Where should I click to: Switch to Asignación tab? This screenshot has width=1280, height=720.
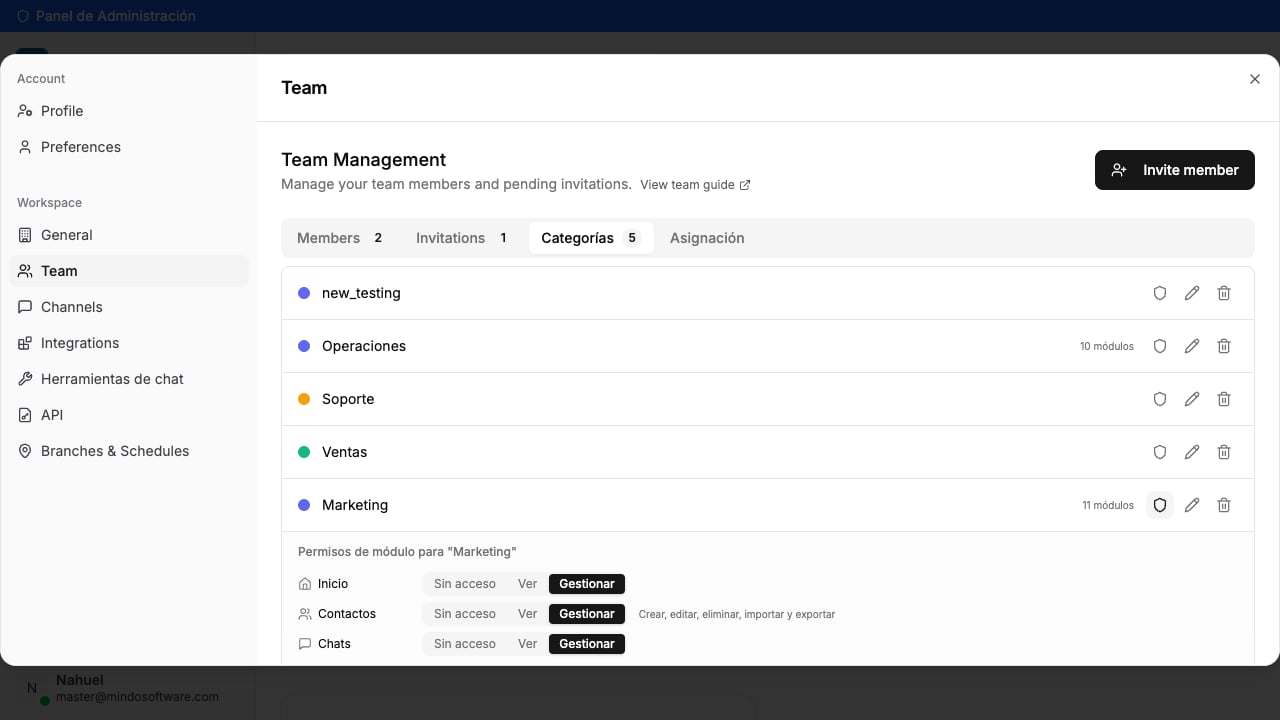click(x=707, y=238)
